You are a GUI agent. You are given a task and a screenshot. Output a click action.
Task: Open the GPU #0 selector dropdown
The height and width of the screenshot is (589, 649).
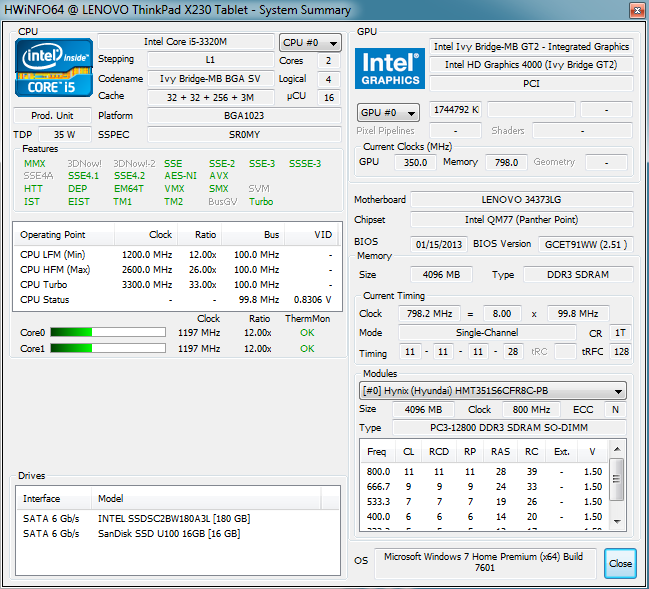point(389,112)
